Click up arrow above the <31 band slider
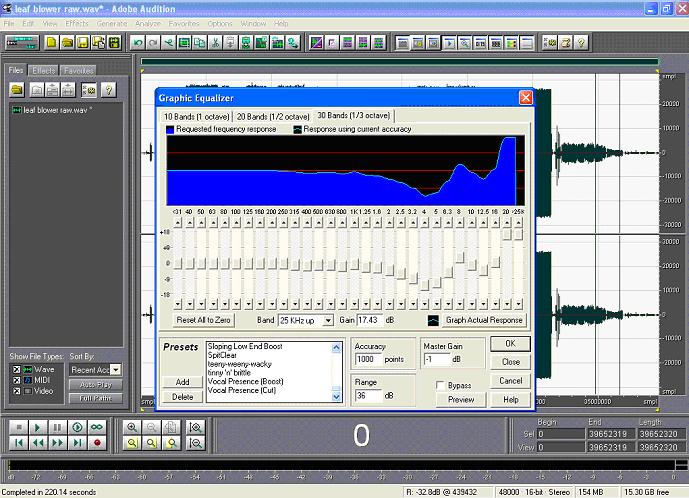Viewport: 689px width, 498px height. point(178,223)
